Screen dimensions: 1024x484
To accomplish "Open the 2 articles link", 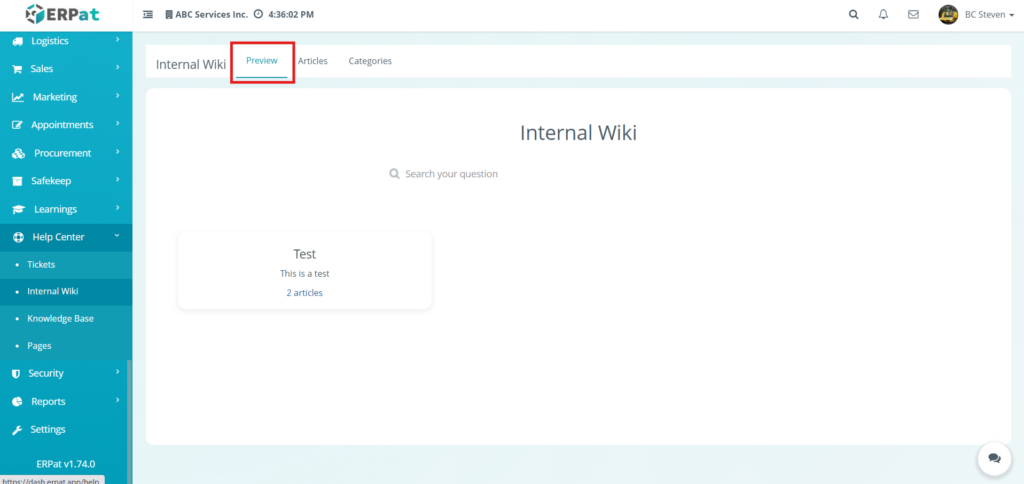I will (x=304, y=293).
